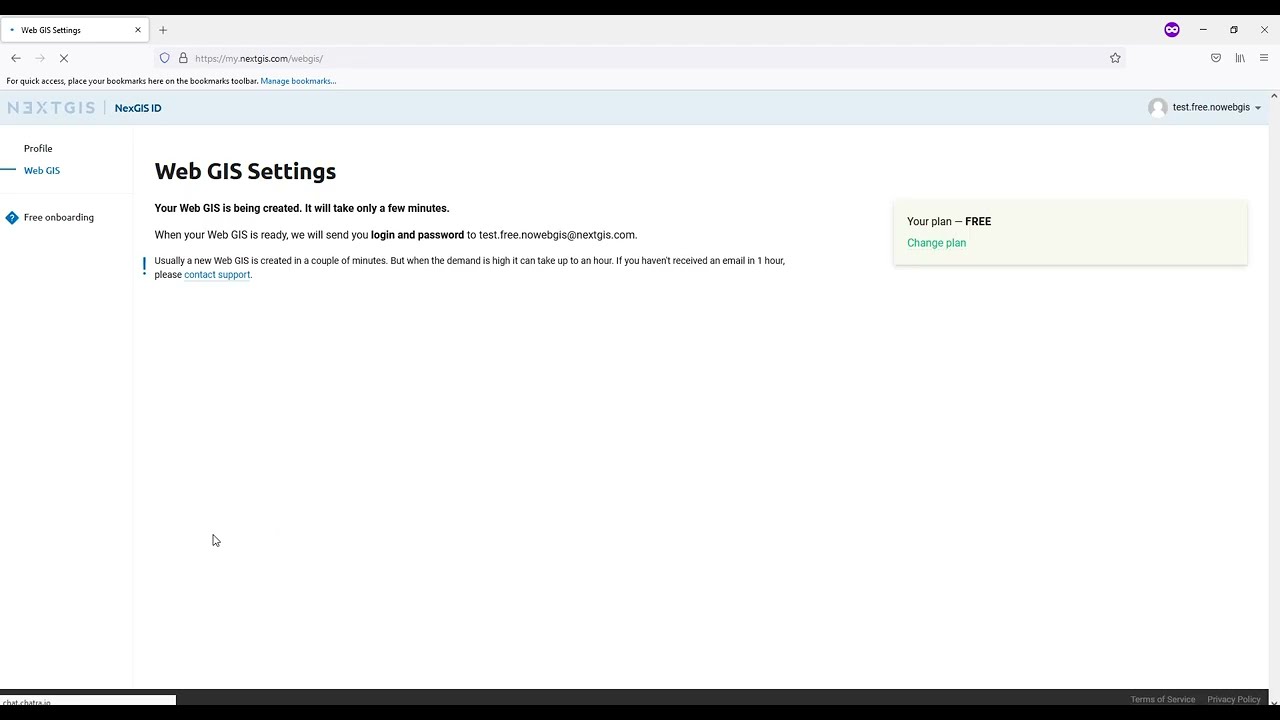Click the Change plan link
The image size is (1280, 720).
click(x=936, y=243)
